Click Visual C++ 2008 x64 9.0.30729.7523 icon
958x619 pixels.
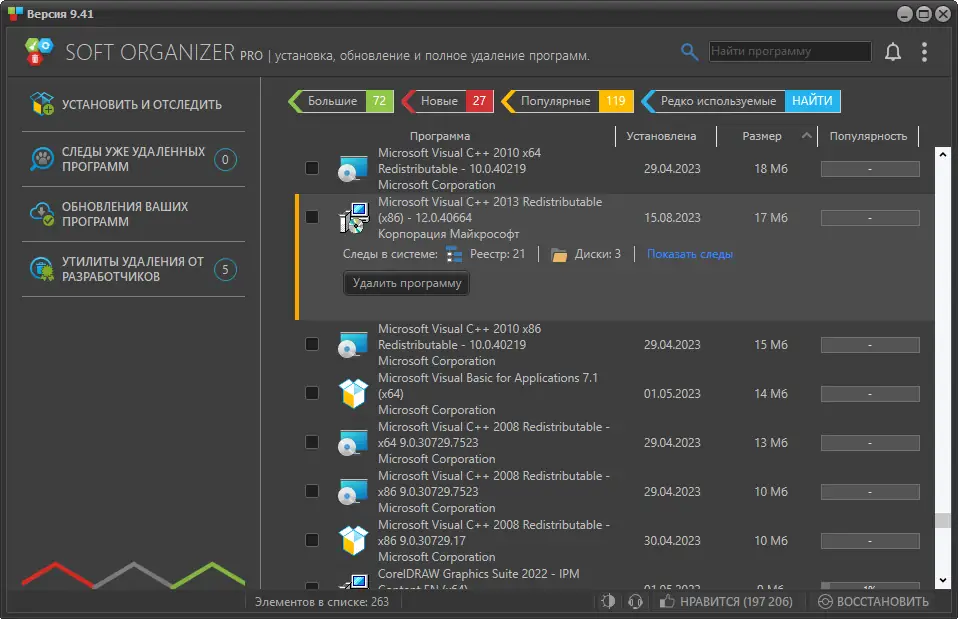[x=353, y=442]
